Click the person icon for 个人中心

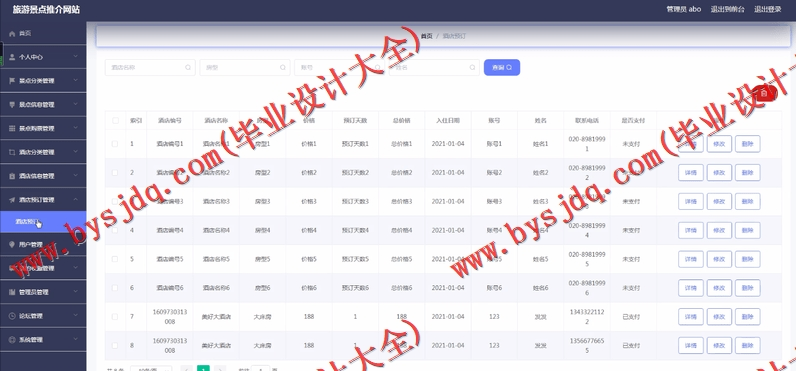[x=12, y=57]
